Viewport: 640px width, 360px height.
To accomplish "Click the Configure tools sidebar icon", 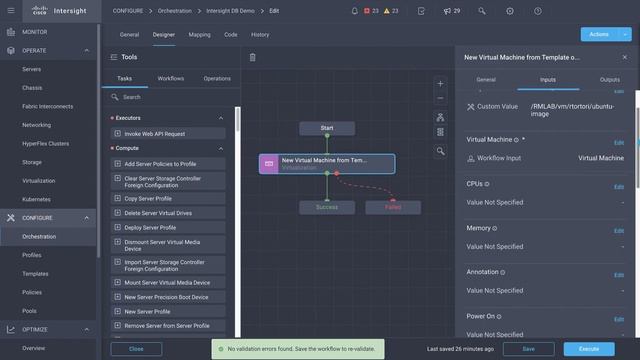I will coord(11,218).
